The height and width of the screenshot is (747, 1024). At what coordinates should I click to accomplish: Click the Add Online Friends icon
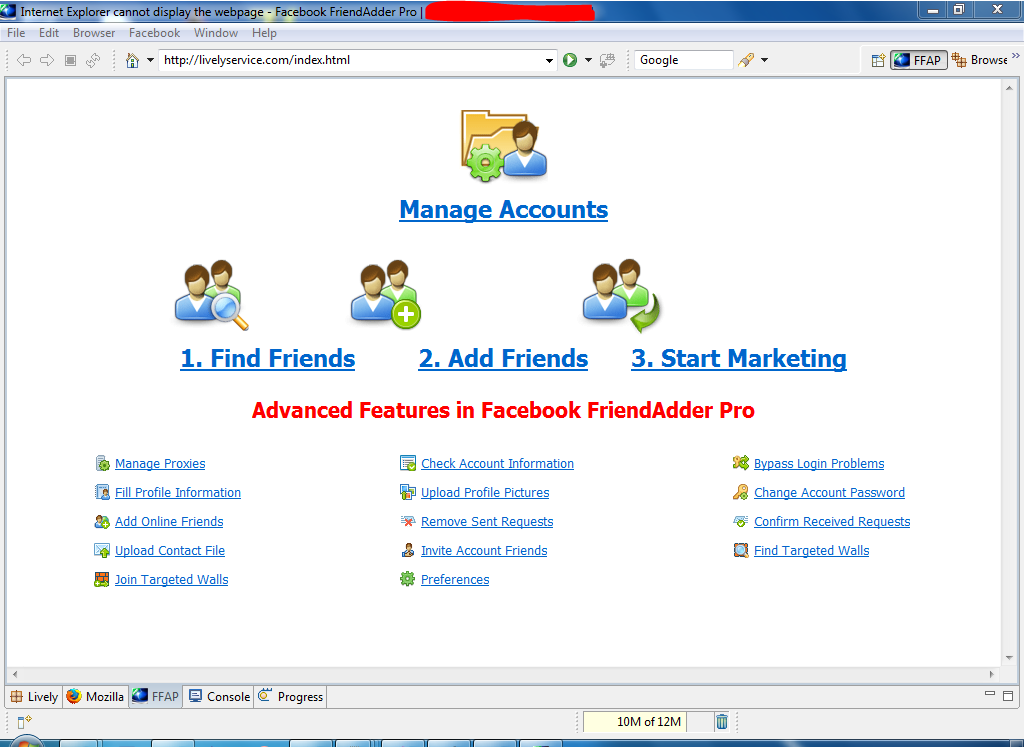102,522
